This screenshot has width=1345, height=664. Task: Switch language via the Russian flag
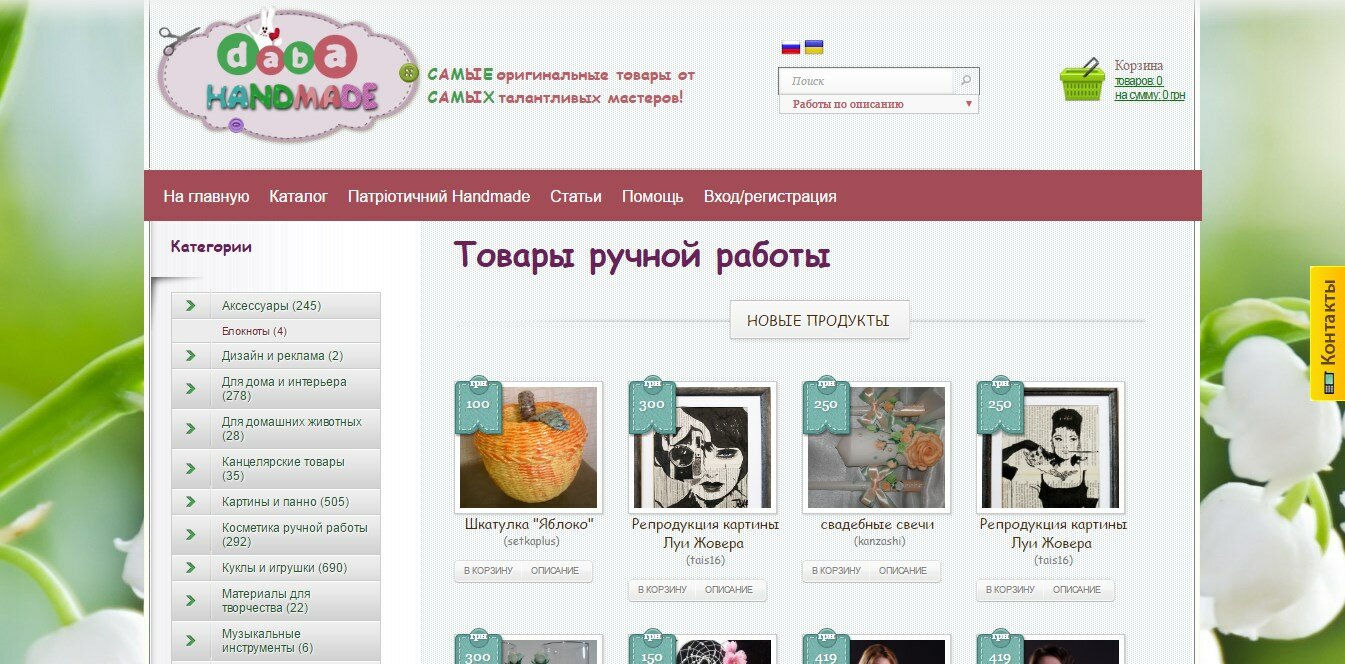(x=790, y=47)
